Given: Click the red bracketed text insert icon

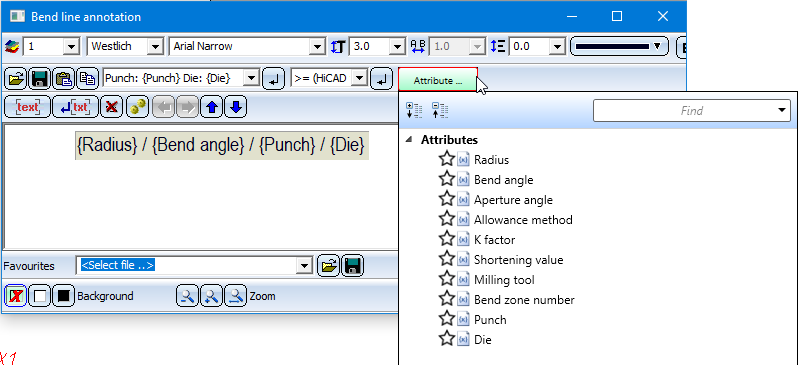Looking at the screenshot, I should click(x=27, y=107).
